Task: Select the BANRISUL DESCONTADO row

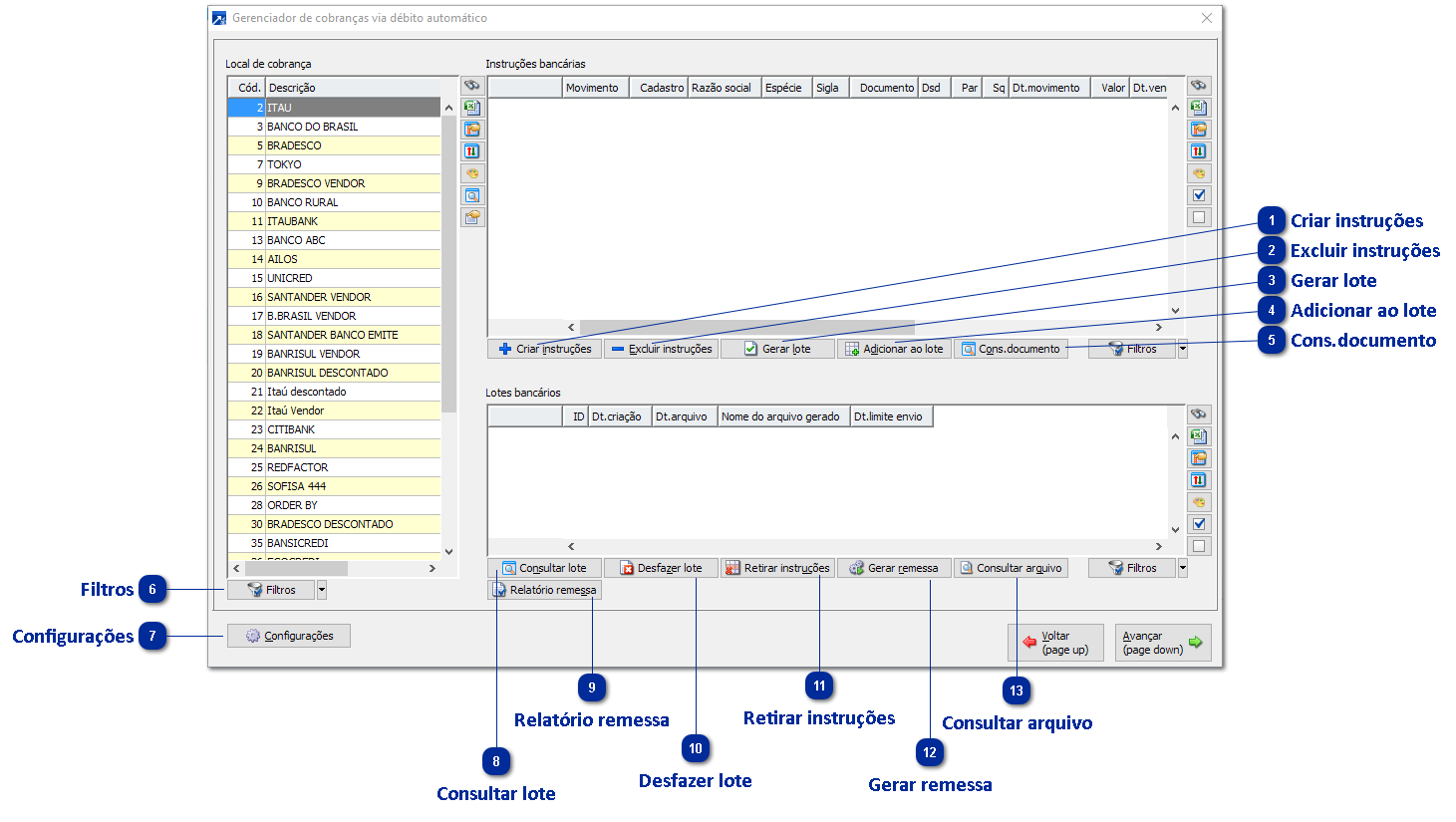Action: click(334, 373)
